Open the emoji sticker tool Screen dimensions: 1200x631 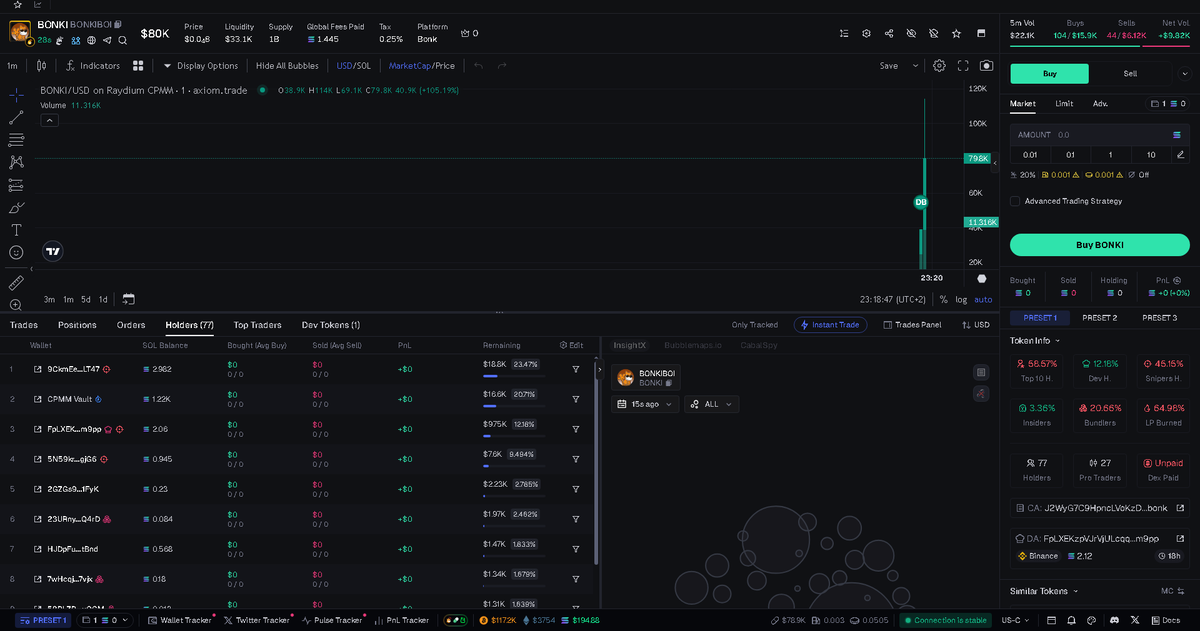tap(16, 252)
